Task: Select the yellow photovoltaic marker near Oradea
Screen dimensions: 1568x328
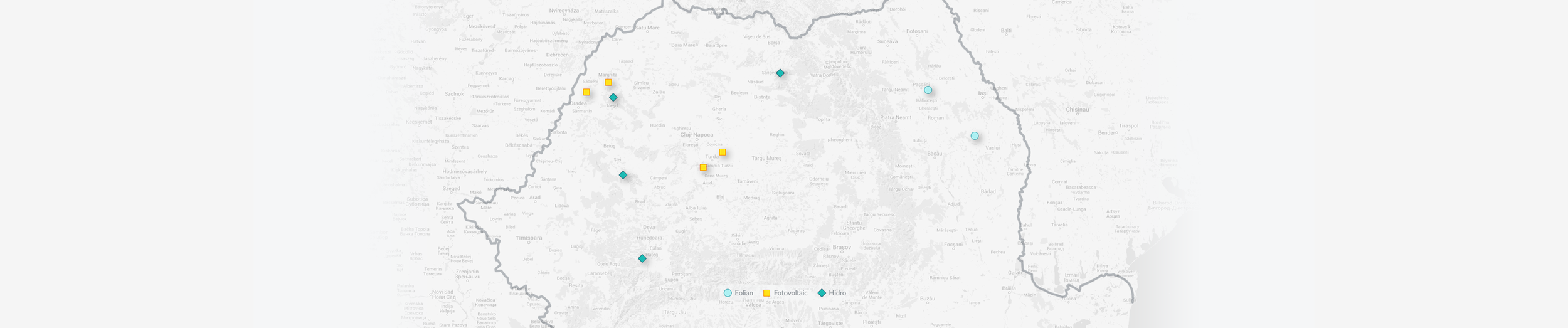Action: tap(586, 92)
